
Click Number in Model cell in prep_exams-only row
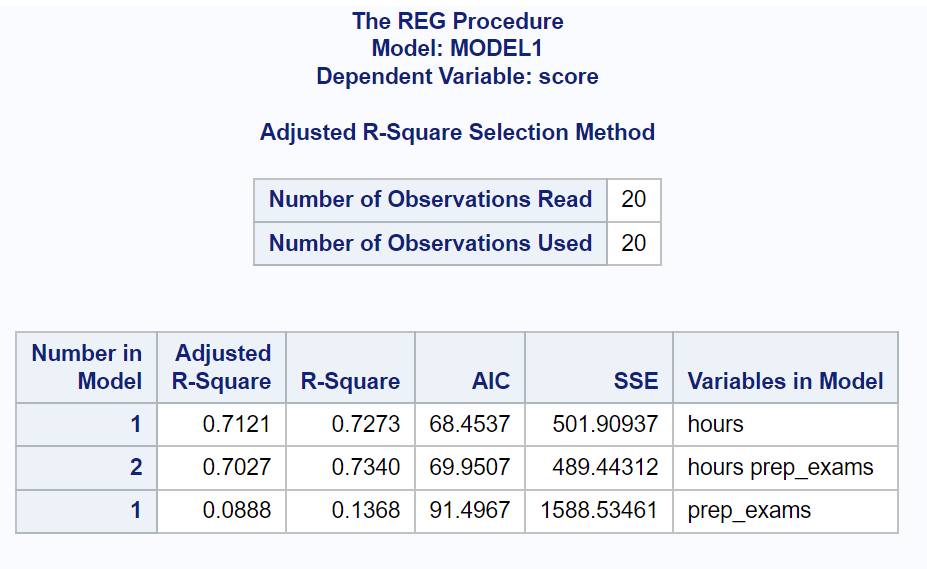click(86, 511)
